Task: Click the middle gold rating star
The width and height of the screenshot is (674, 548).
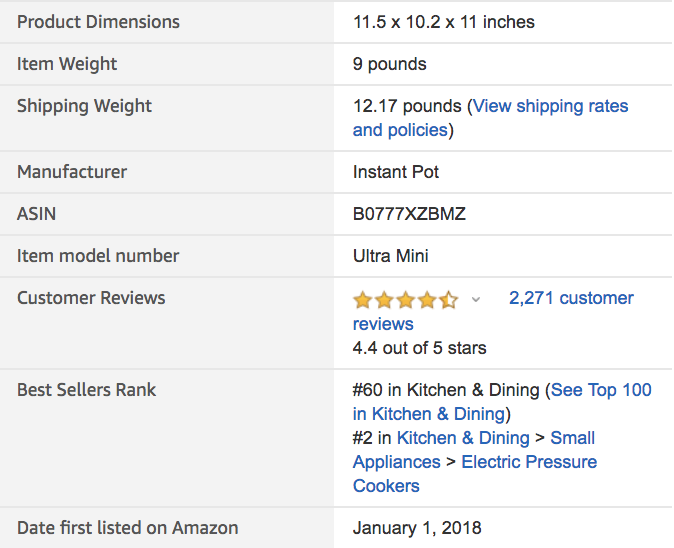Action: point(405,299)
